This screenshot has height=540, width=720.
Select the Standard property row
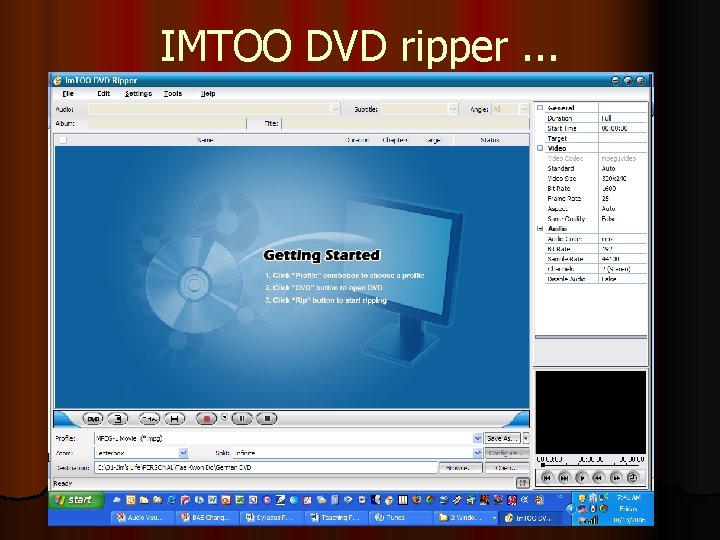click(596, 169)
